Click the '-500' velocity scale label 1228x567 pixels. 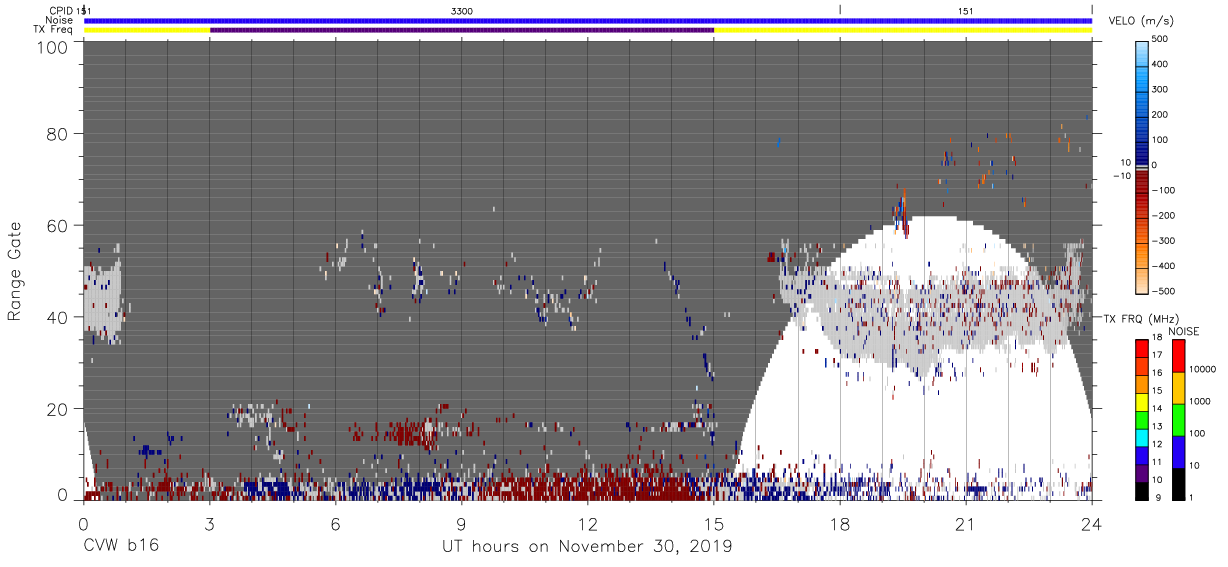pyautogui.click(x=1164, y=291)
